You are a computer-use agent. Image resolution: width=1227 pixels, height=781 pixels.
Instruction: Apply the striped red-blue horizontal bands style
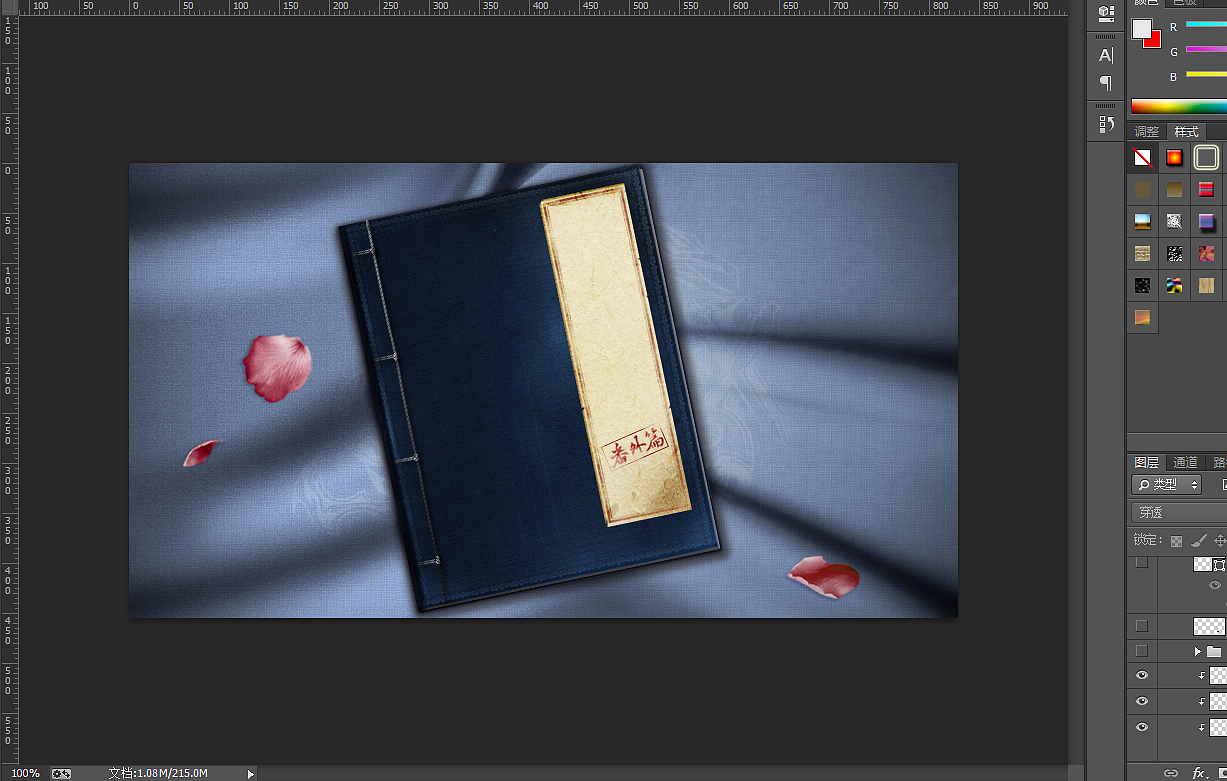(x=1206, y=189)
